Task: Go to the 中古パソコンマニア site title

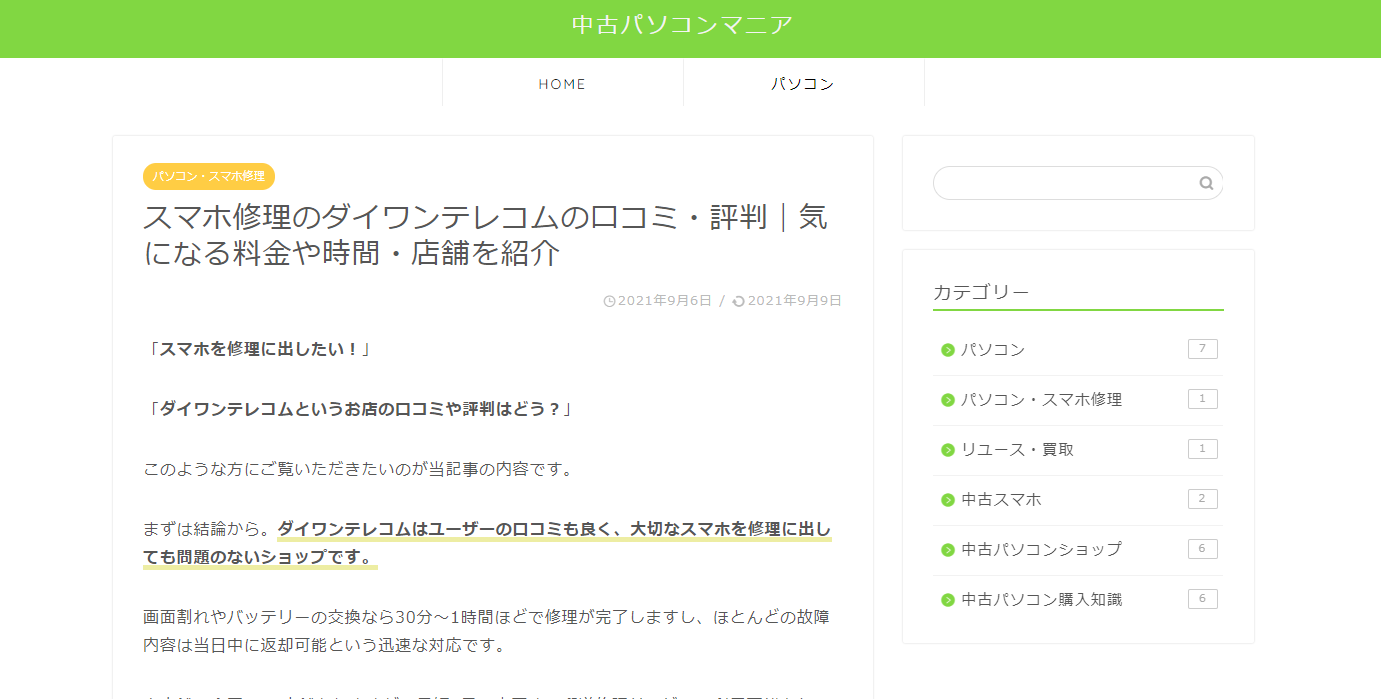Action: (682, 25)
